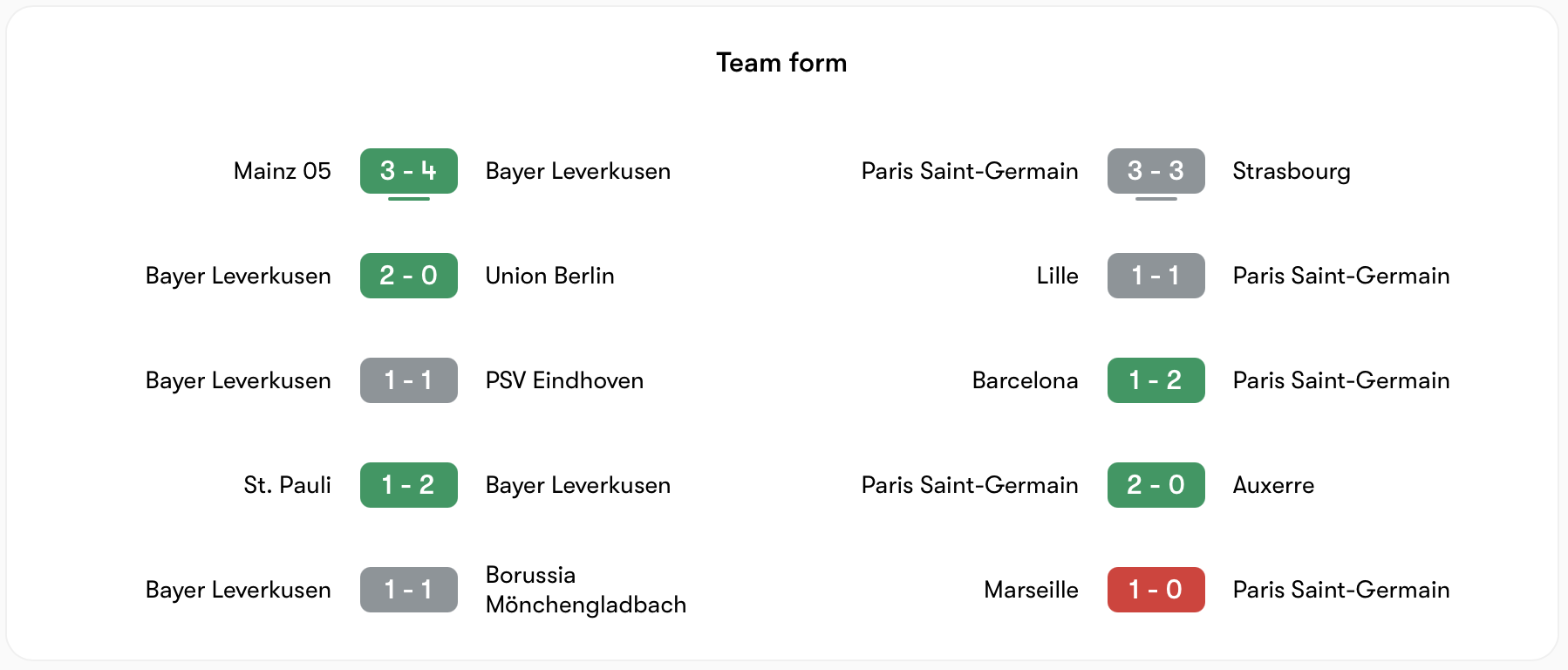Viewport: 1568px width, 670px height.
Task: Click the Strasbourg team name
Action: tap(1291, 171)
